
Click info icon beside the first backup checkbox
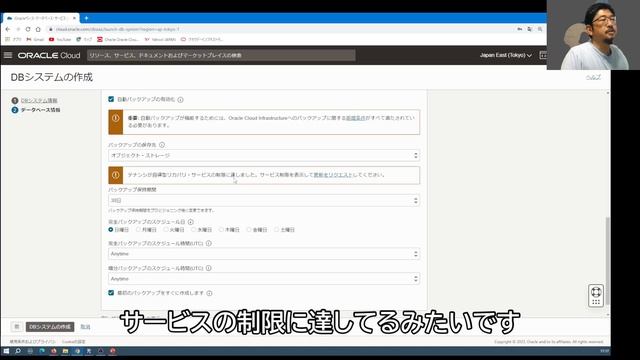[x=209, y=293]
